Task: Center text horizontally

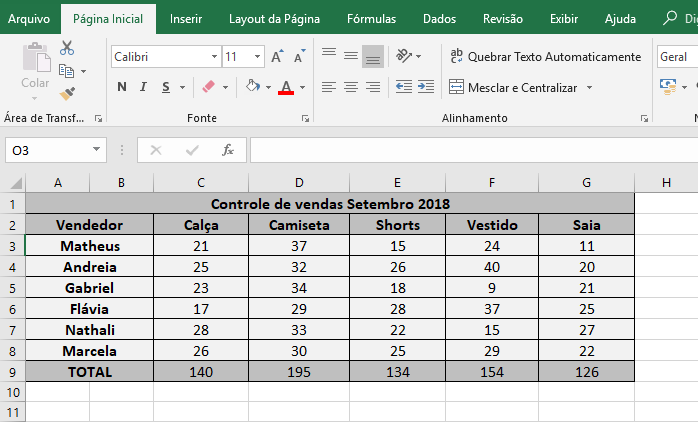Action: click(x=351, y=87)
